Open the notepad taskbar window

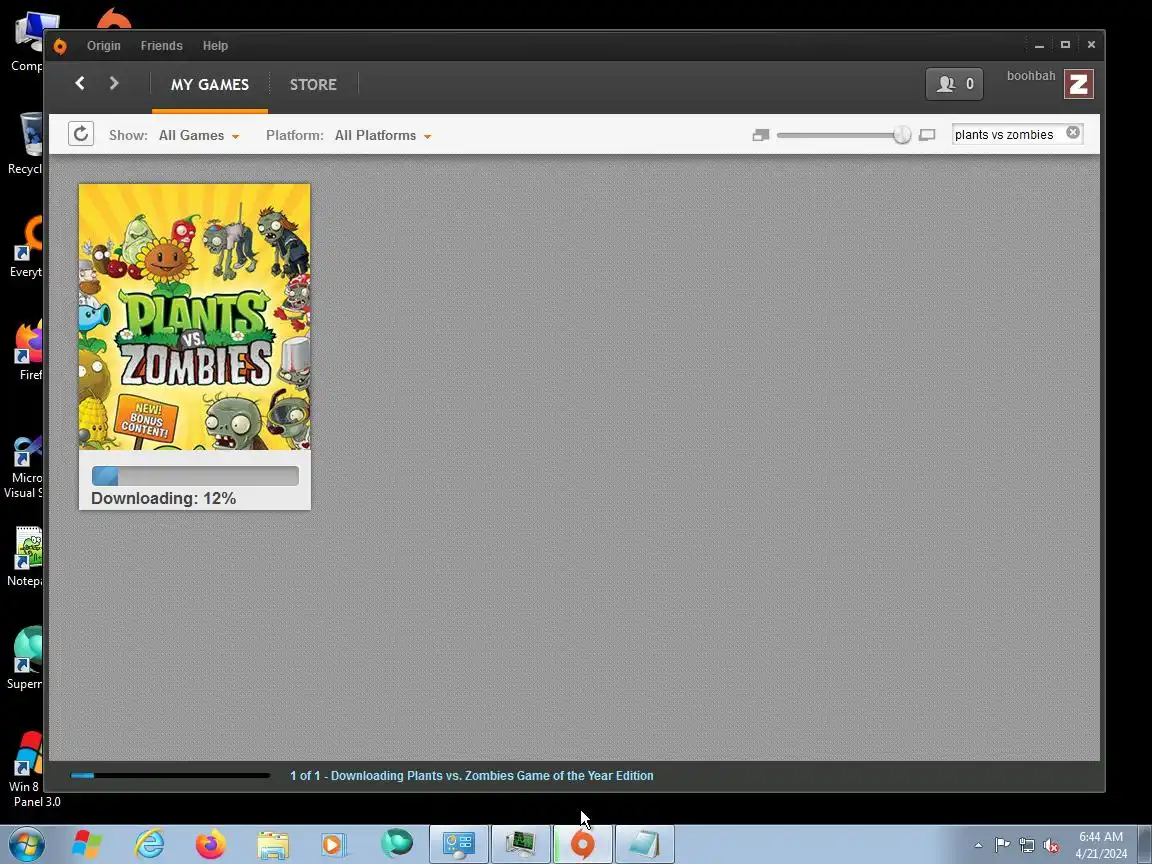pyautogui.click(x=644, y=844)
